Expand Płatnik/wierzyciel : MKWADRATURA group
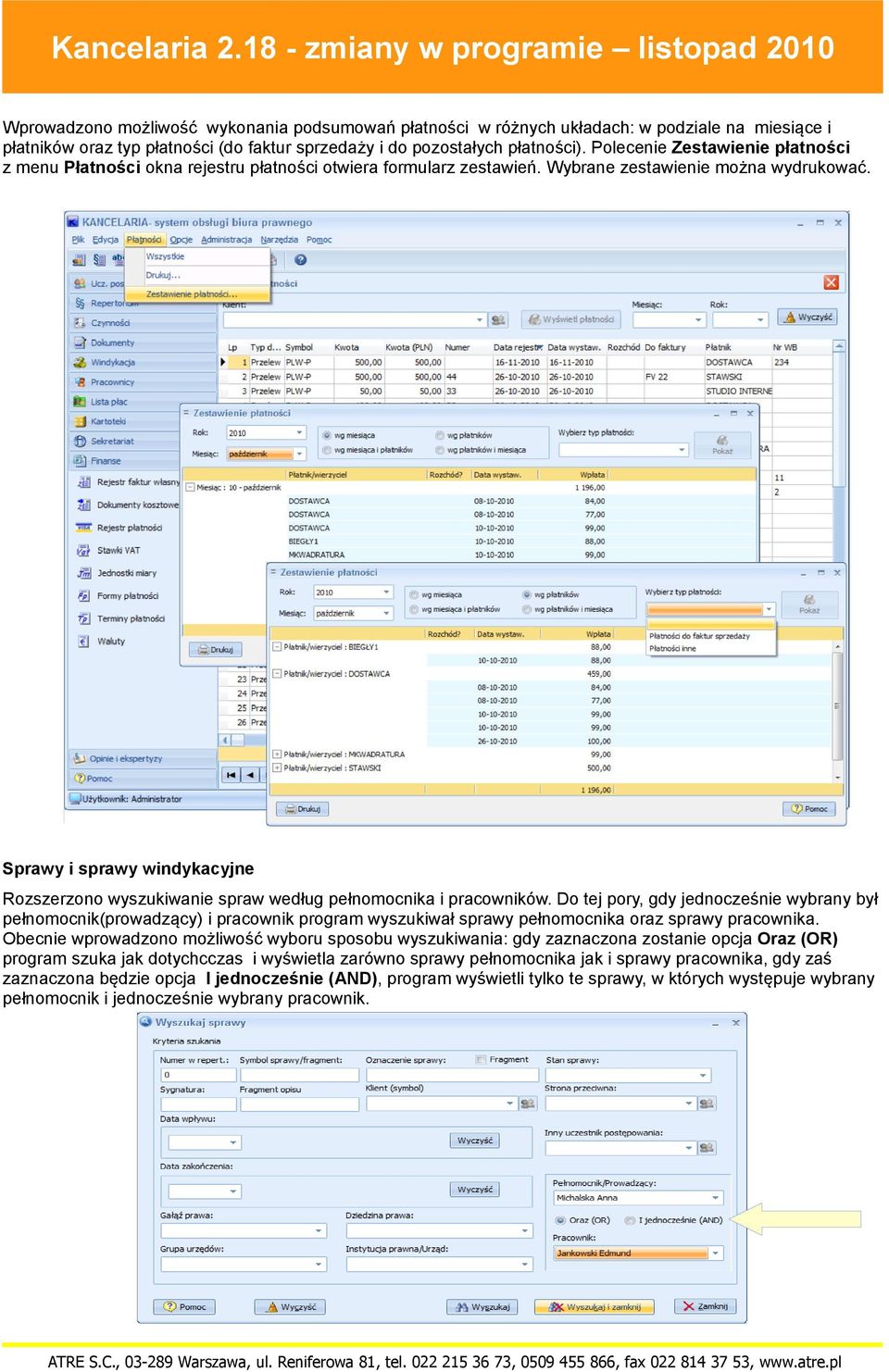 (x=276, y=755)
